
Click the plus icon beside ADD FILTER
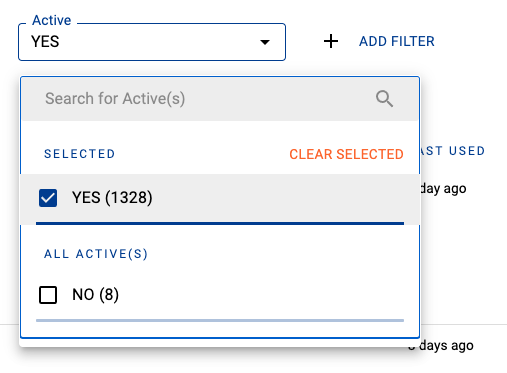pyautogui.click(x=331, y=41)
